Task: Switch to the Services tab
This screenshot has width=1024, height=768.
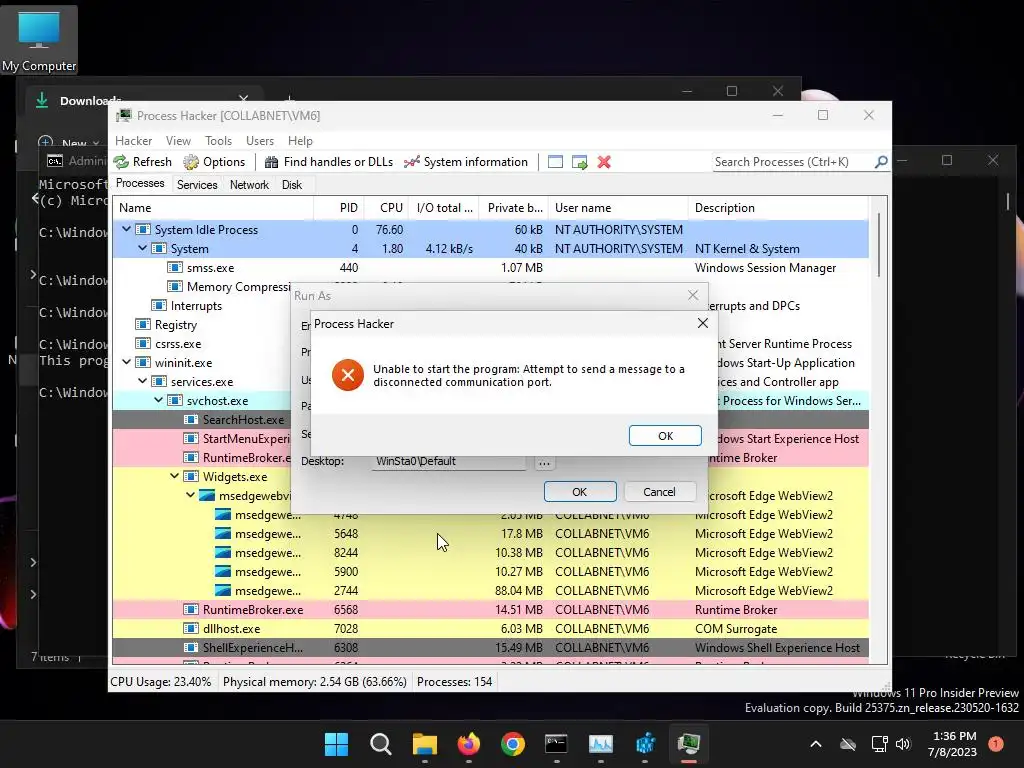Action: [197, 185]
